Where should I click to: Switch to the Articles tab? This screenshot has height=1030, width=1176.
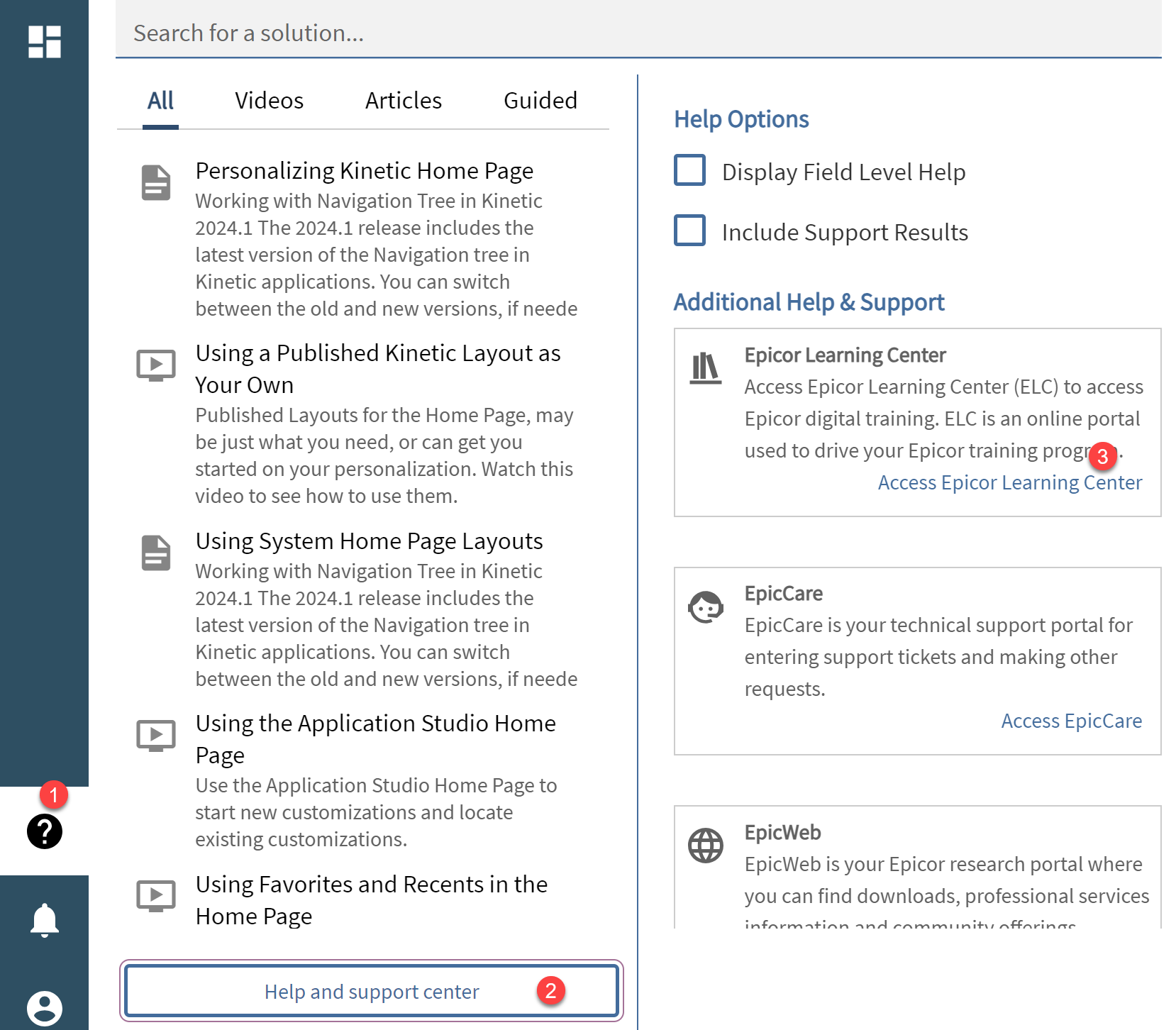404,101
